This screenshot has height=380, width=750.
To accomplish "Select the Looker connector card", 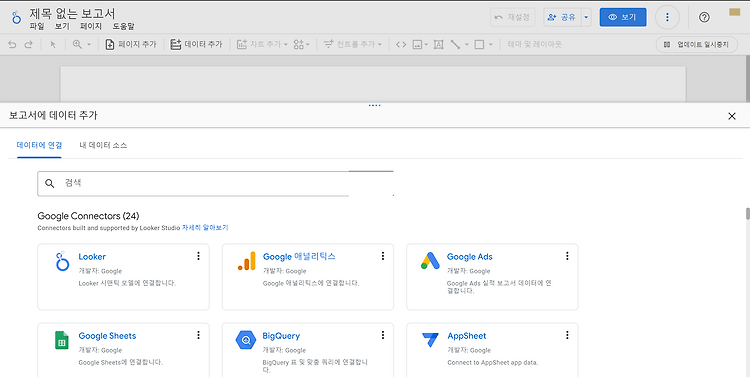I will coord(123,277).
